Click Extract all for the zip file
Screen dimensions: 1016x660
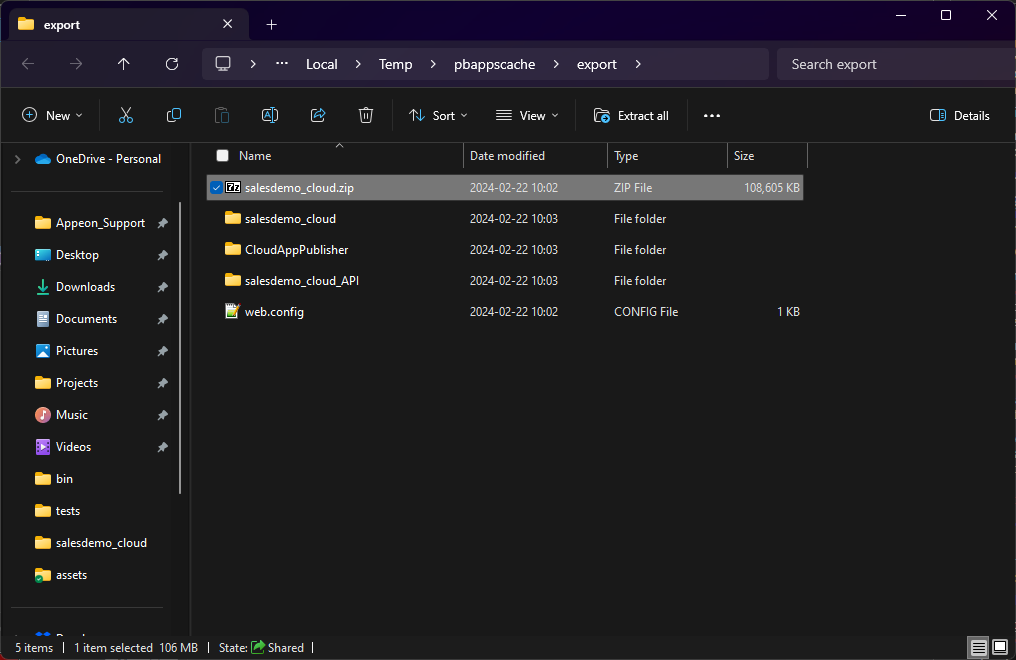point(631,114)
